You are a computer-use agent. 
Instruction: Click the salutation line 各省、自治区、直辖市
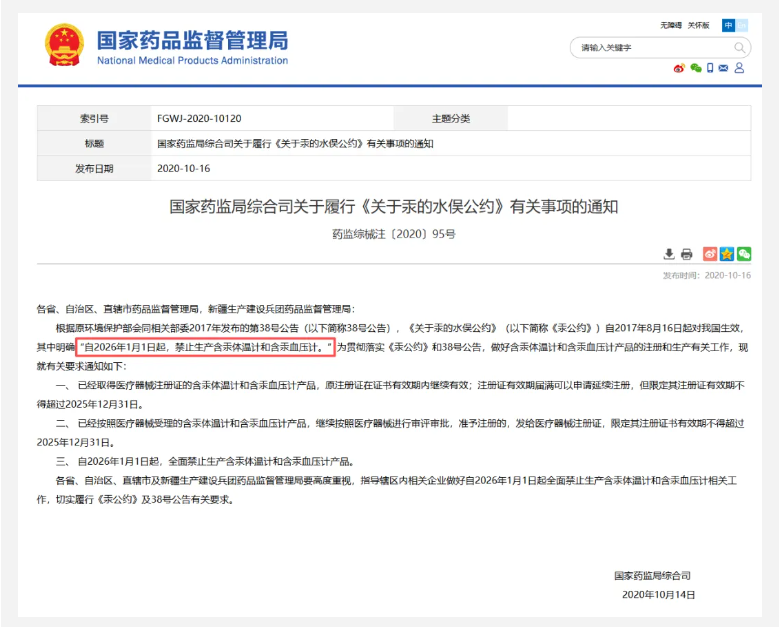tap(196, 309)
